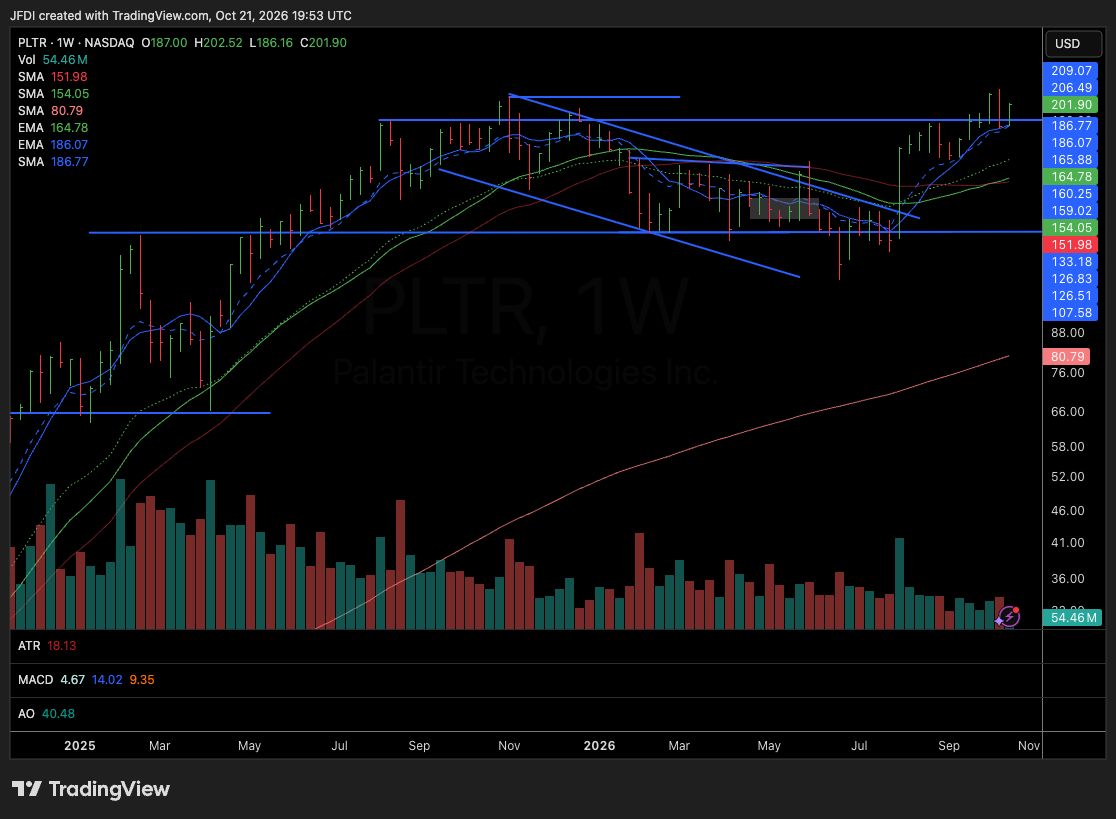Click the 186.77 price axis label

tap(1070, 126)
